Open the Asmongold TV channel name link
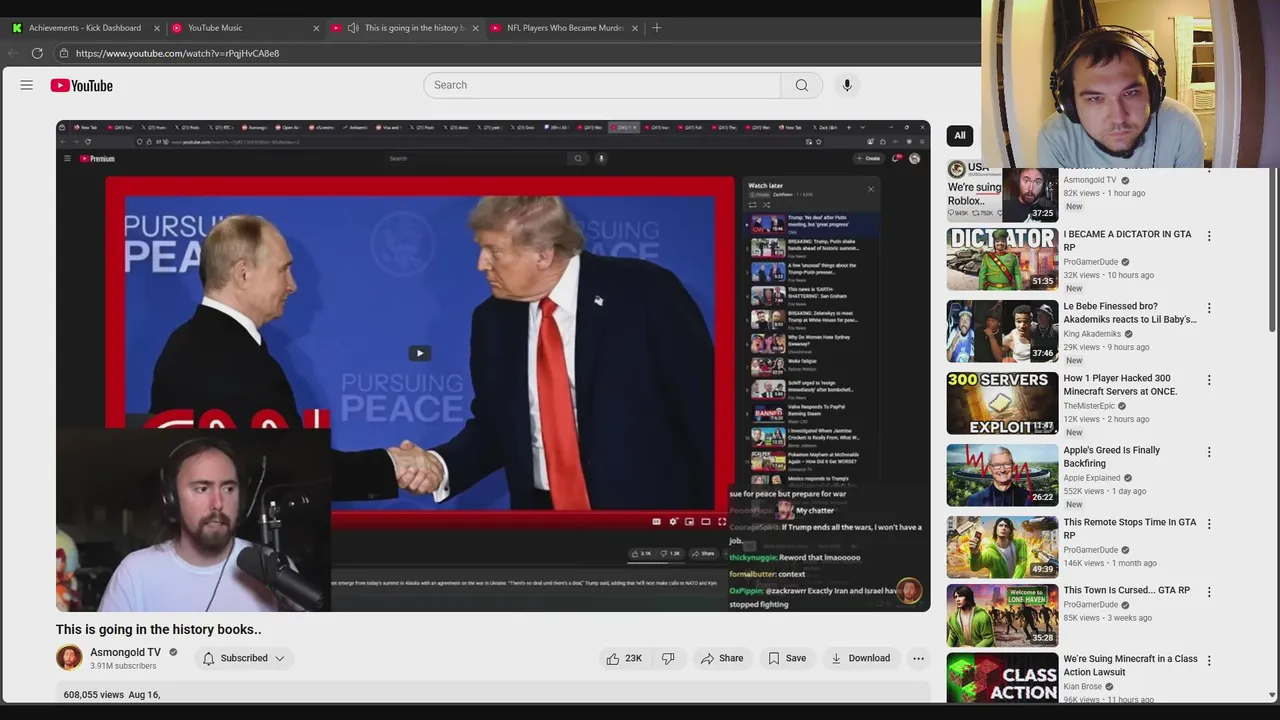 coord(125,652)
